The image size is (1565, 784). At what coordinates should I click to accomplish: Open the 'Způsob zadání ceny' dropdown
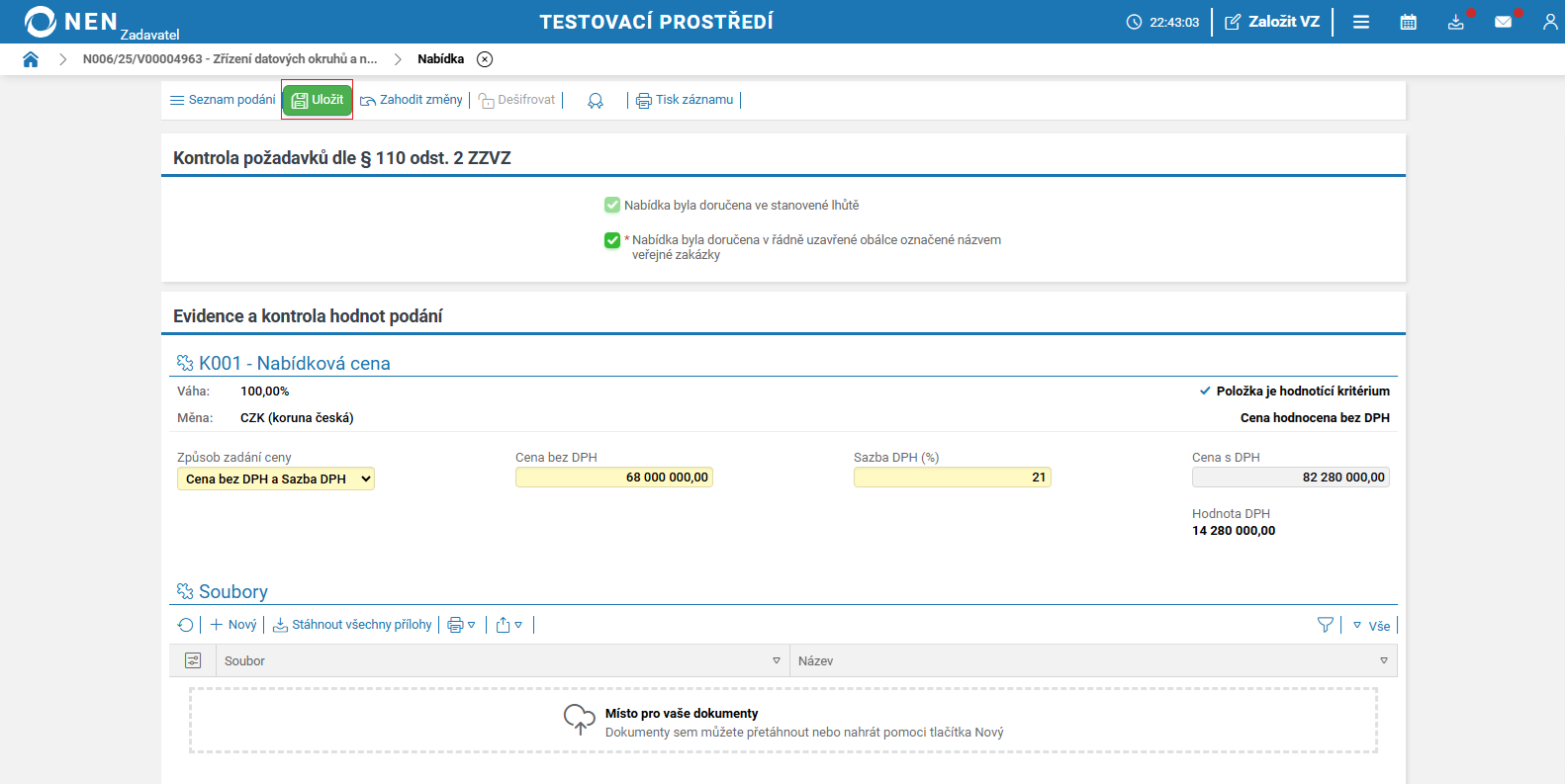click(x=276, y=479)
